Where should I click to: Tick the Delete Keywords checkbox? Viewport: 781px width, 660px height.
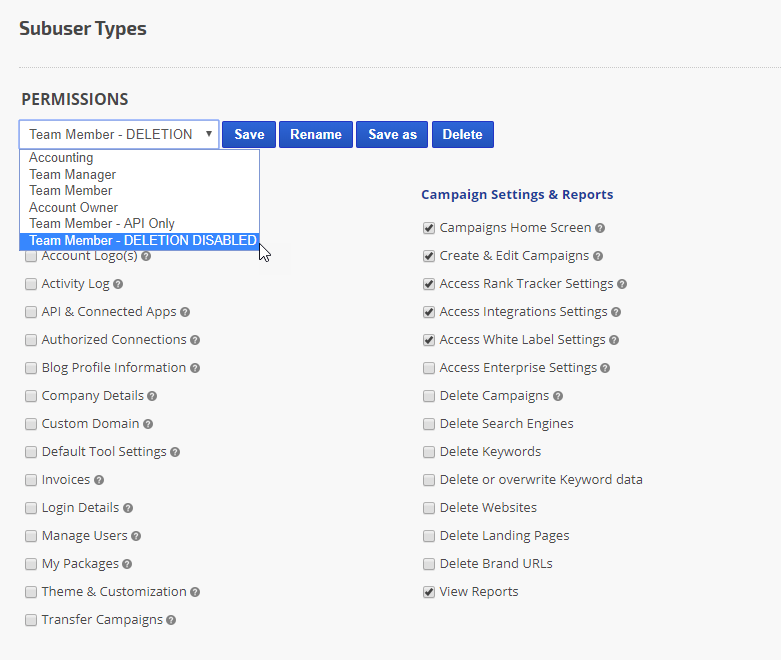pyautogui.click(x=429, y=452)
